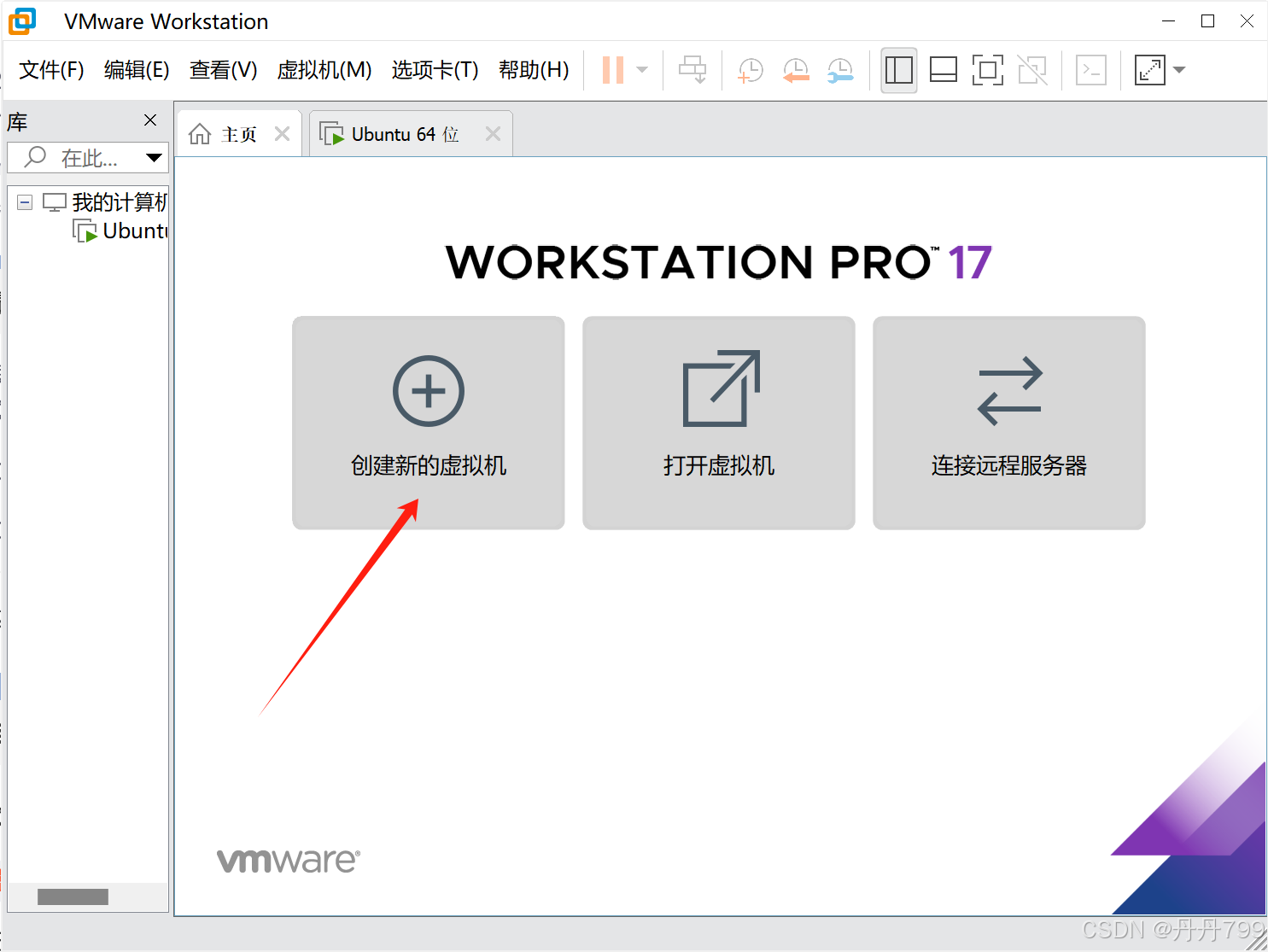Click the pause virtual machine toolbar icon

tap(613, 70)
